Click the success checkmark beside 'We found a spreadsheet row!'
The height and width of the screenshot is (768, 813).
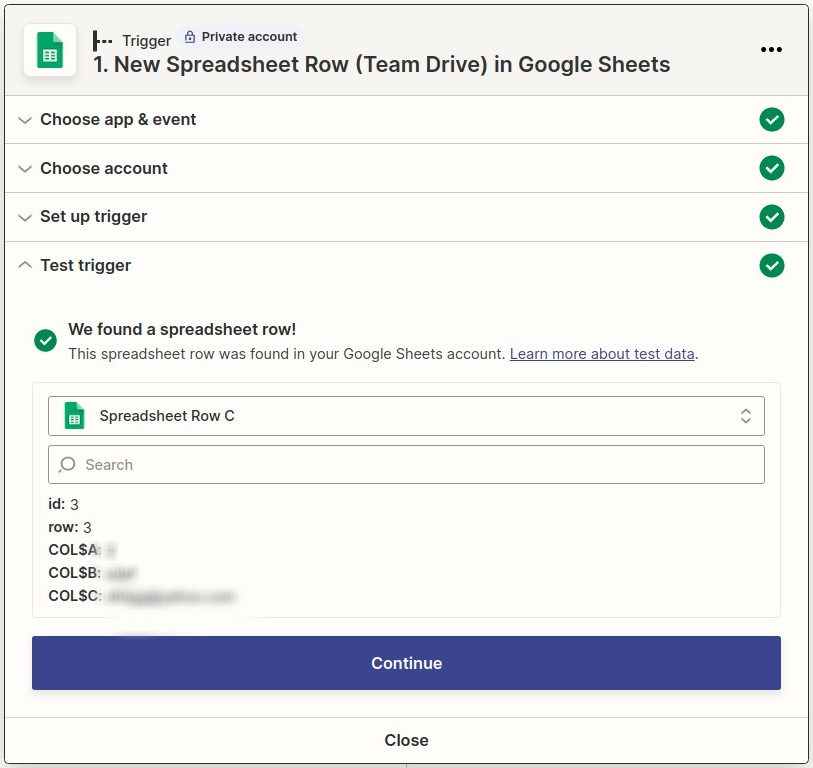coord(46,341)
